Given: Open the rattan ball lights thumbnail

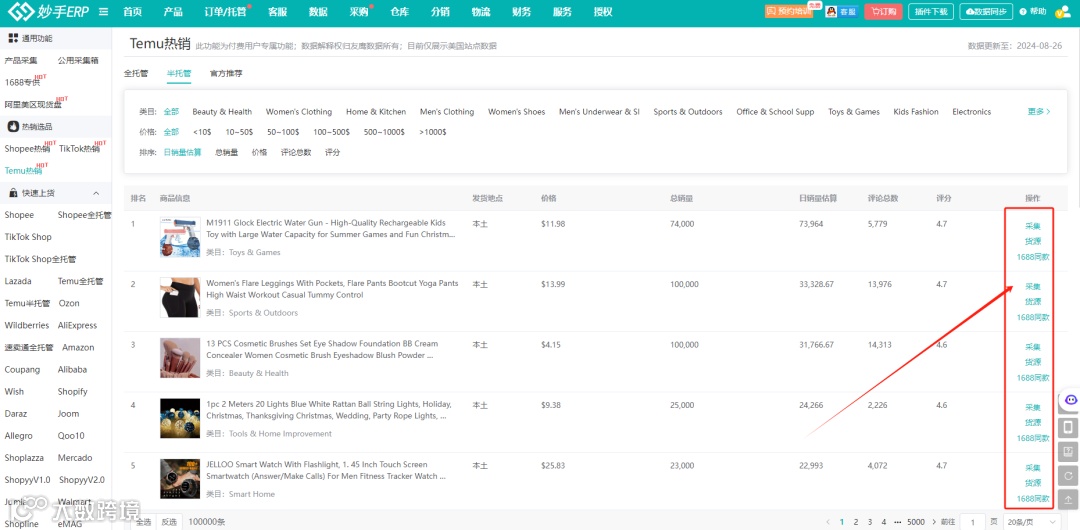Looking at the screenshot, I should coord(180,418).
